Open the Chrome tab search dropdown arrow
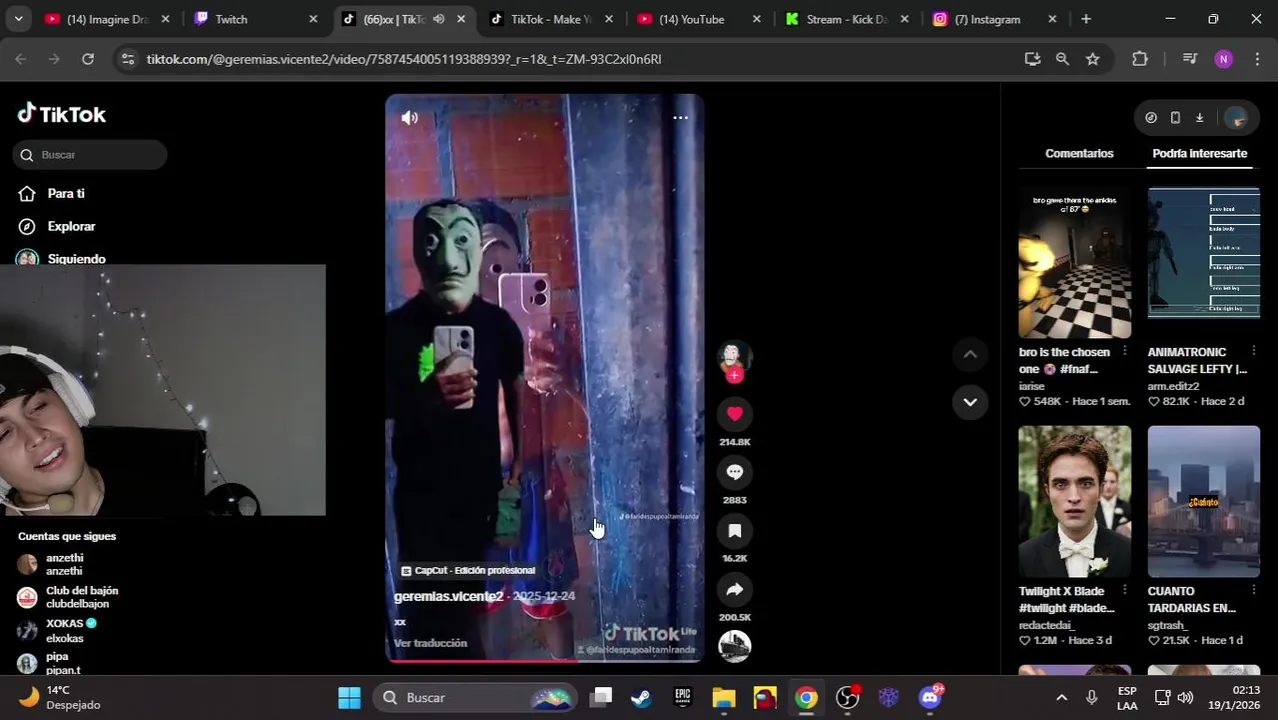This screenshot has width=1278, height=720. [x=19, y=19]
